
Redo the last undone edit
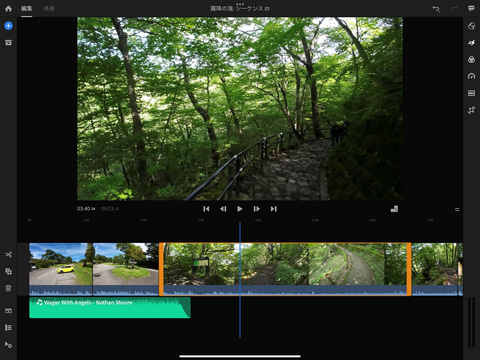(454, 9)
